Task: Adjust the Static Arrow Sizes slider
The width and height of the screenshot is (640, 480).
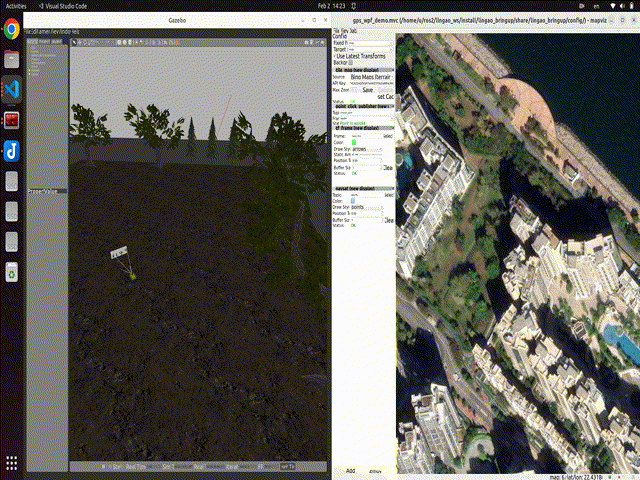Action: click(x=370, y=154)
